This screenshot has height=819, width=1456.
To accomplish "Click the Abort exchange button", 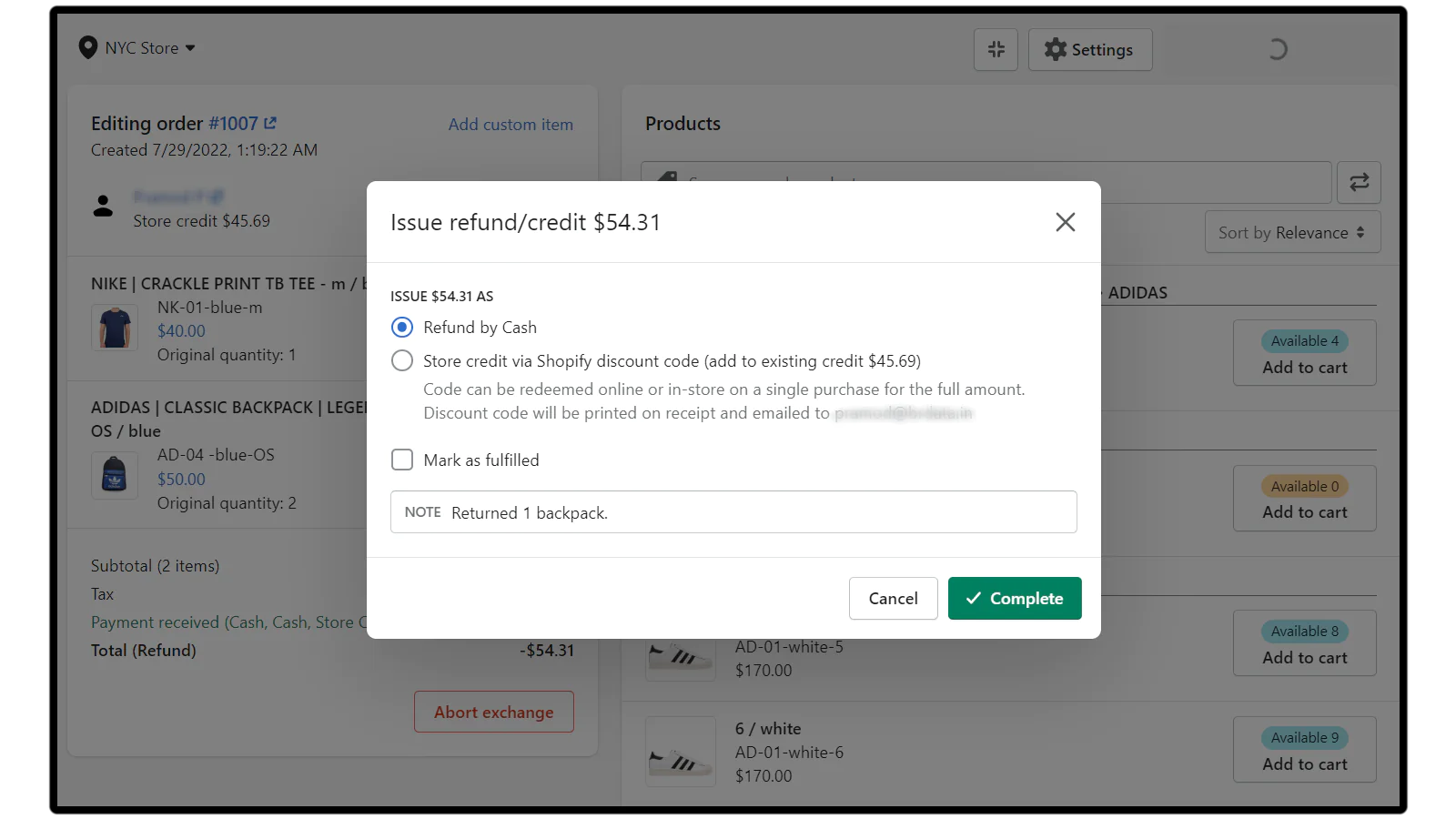I will 493,712.
